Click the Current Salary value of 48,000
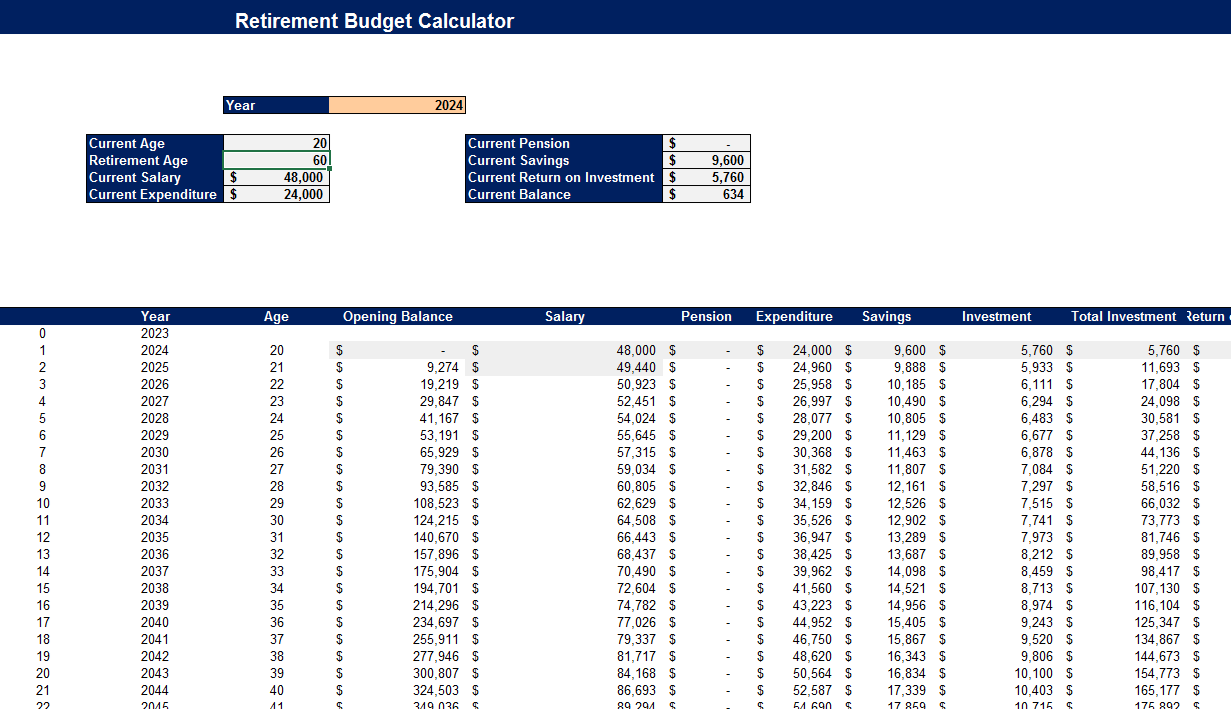 (x=277, y=177)
